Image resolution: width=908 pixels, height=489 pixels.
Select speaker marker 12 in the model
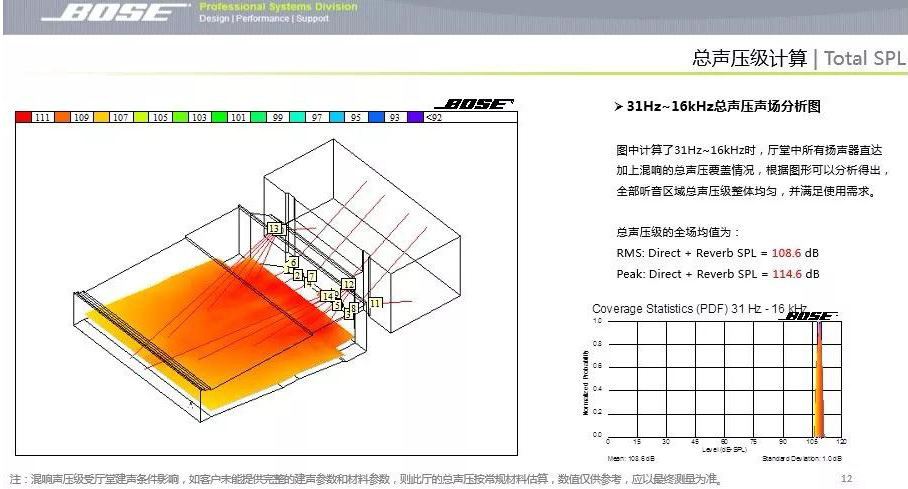pos(348,284)
